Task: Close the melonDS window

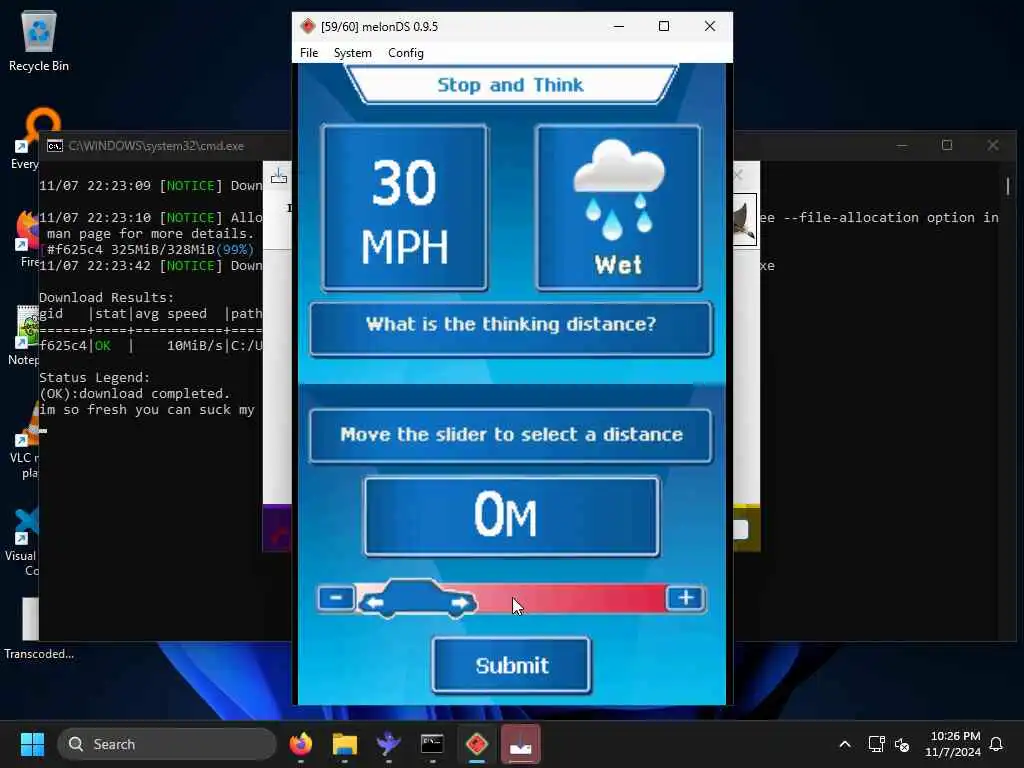Action: pyautogui.click(x=710, y=26)
